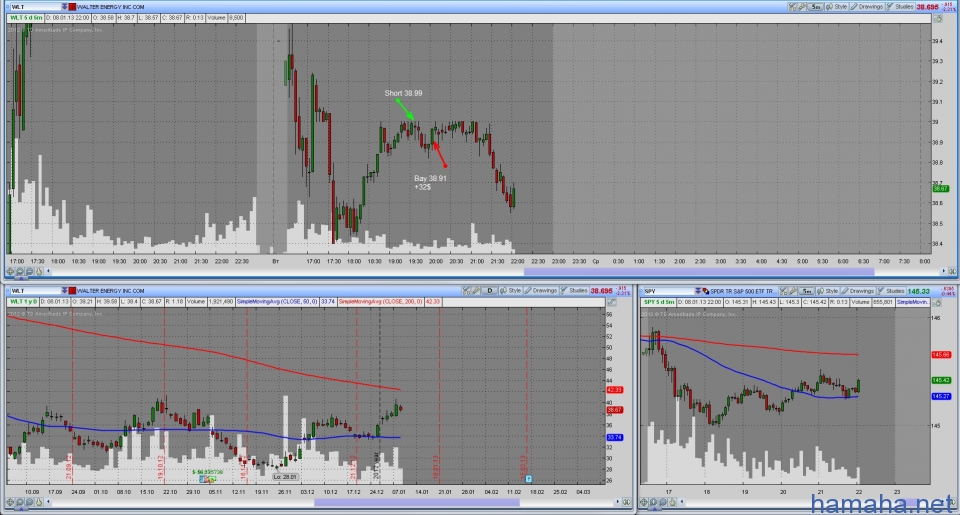Image resolution: width=960 pixels, height=515 pixels.
Task: Click the 42.33 red moving average price tag
Action: coord(614,390)
